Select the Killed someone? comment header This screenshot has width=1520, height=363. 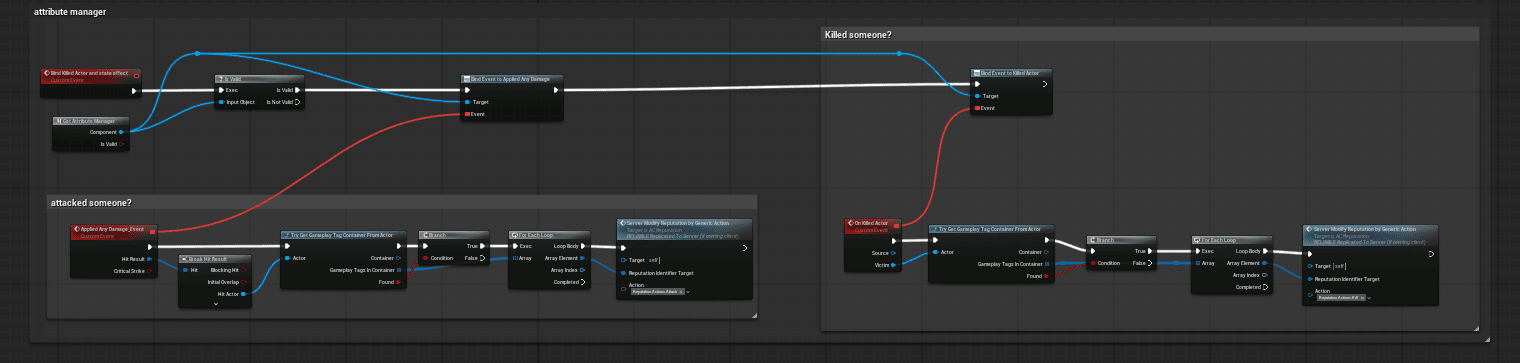pyautogui.click(x=858, y=35)
